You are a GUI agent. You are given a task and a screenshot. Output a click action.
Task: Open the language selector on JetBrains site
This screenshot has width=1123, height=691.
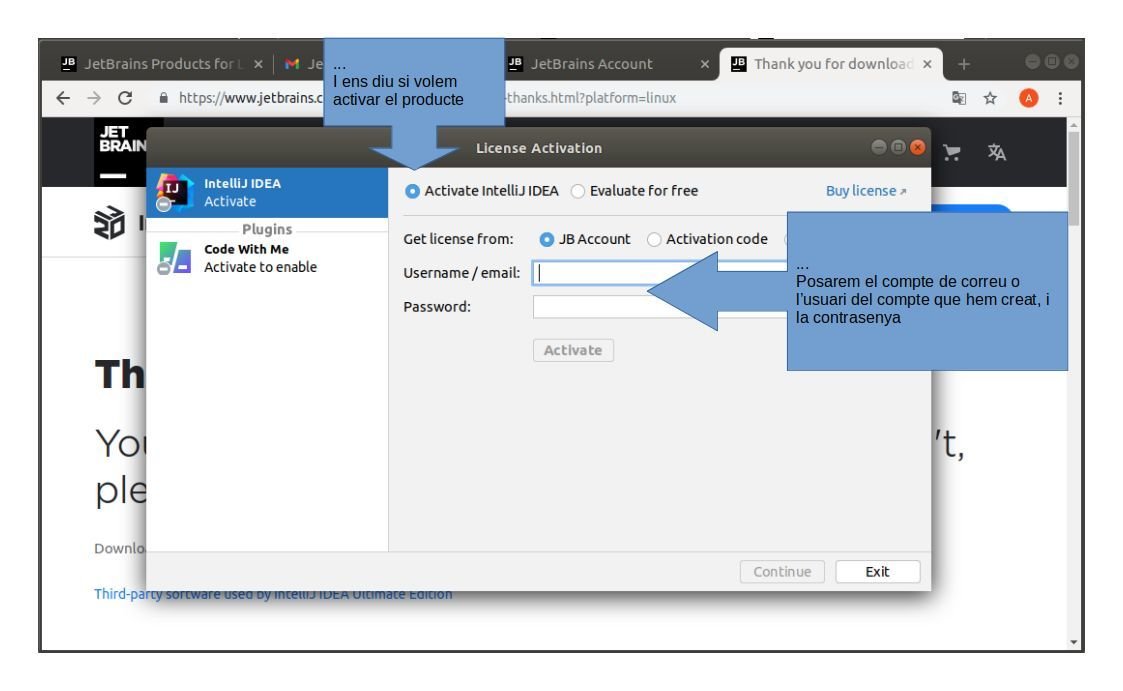point(996,152)
